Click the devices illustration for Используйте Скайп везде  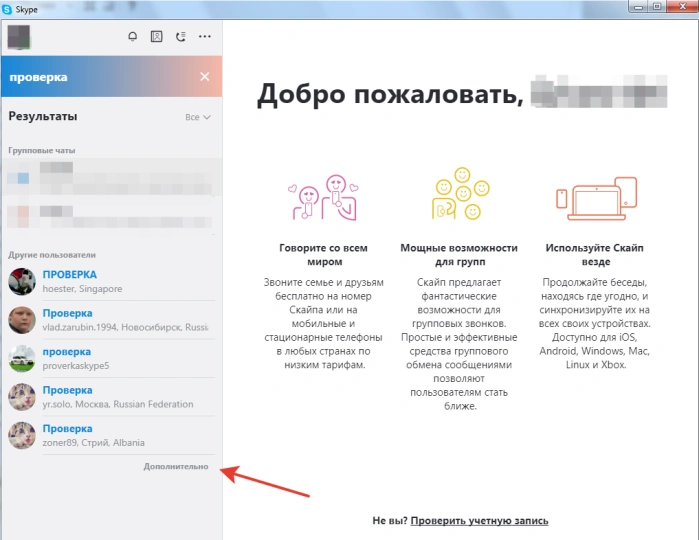[597, 198]
